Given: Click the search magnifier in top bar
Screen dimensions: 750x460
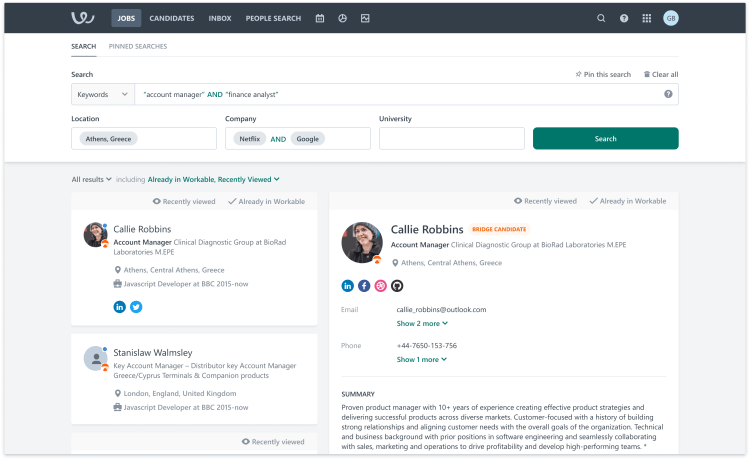Looking at the screenshot, I should coord(601,18).
